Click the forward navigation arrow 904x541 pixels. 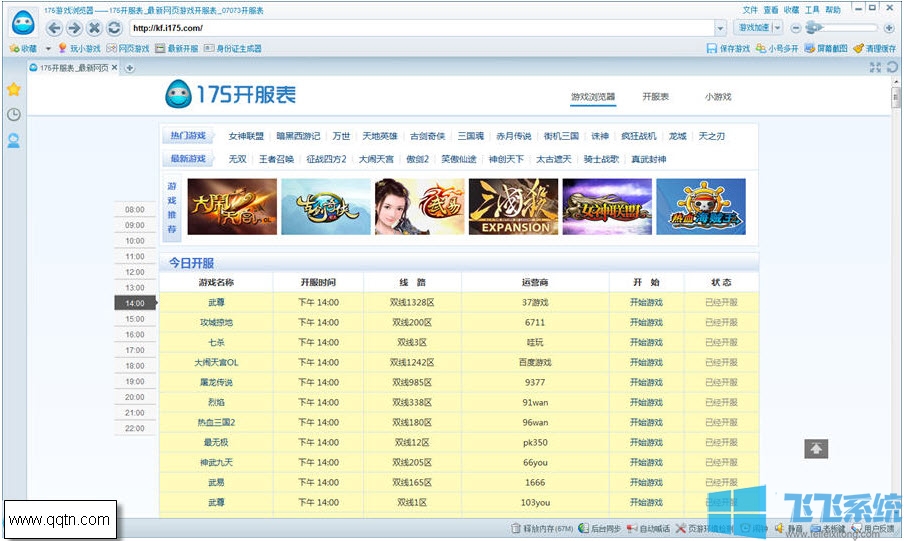[x=74, y=28]
